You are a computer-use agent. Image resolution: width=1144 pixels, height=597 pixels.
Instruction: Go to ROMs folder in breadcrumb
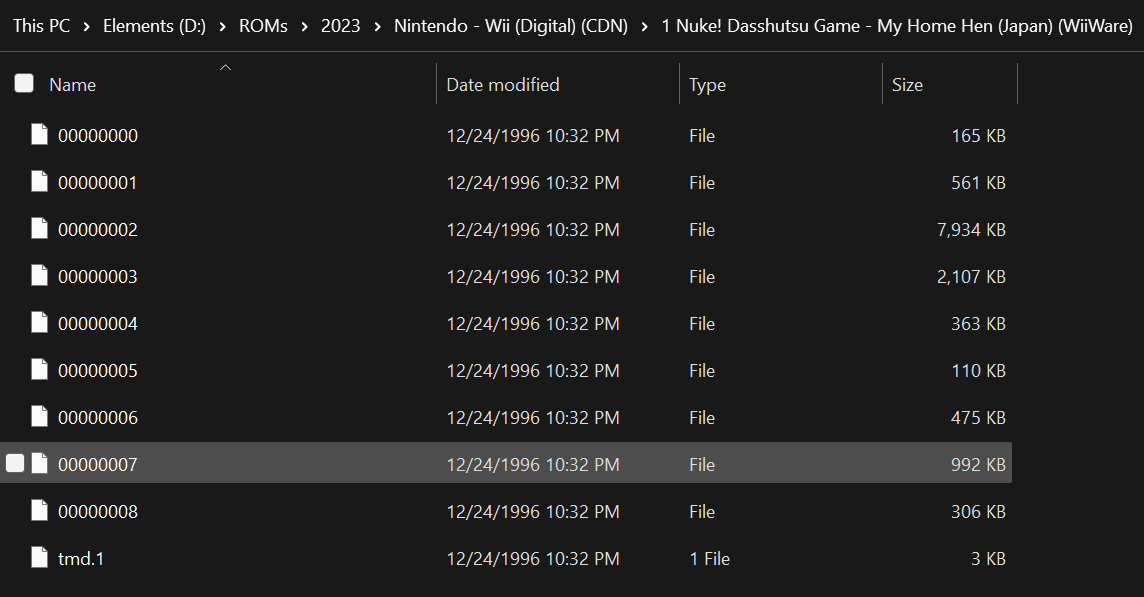coord(263,26)
